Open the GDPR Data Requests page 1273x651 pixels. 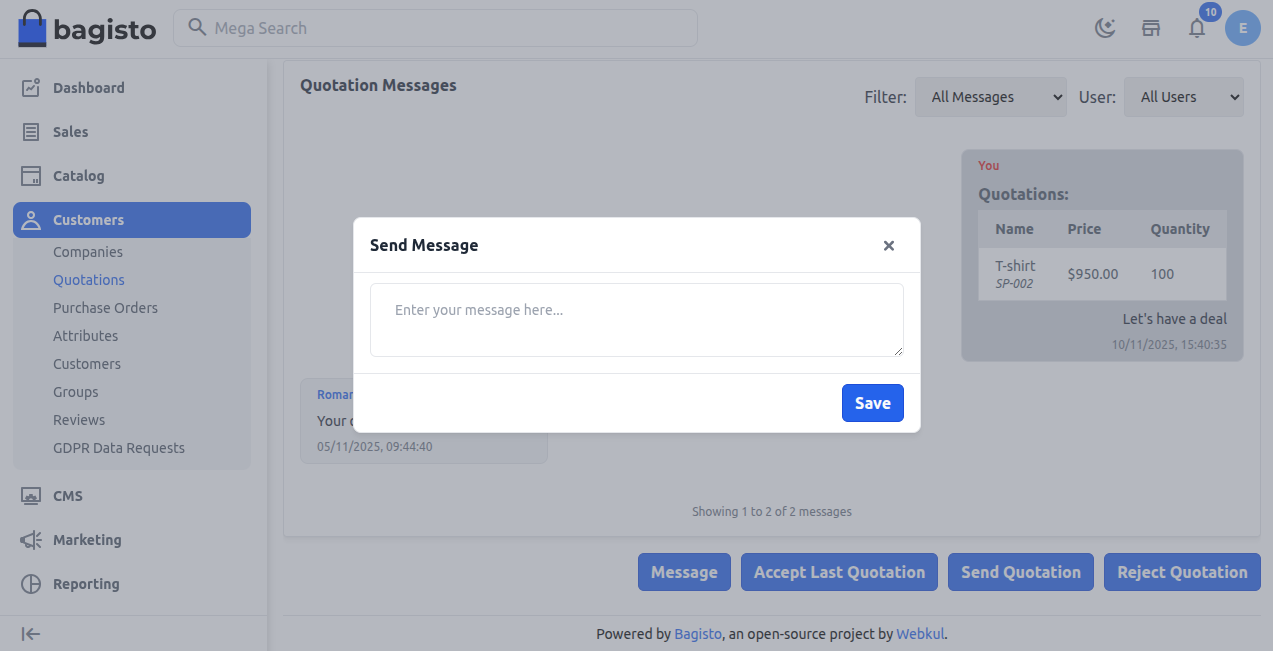[x=119, y=447]
